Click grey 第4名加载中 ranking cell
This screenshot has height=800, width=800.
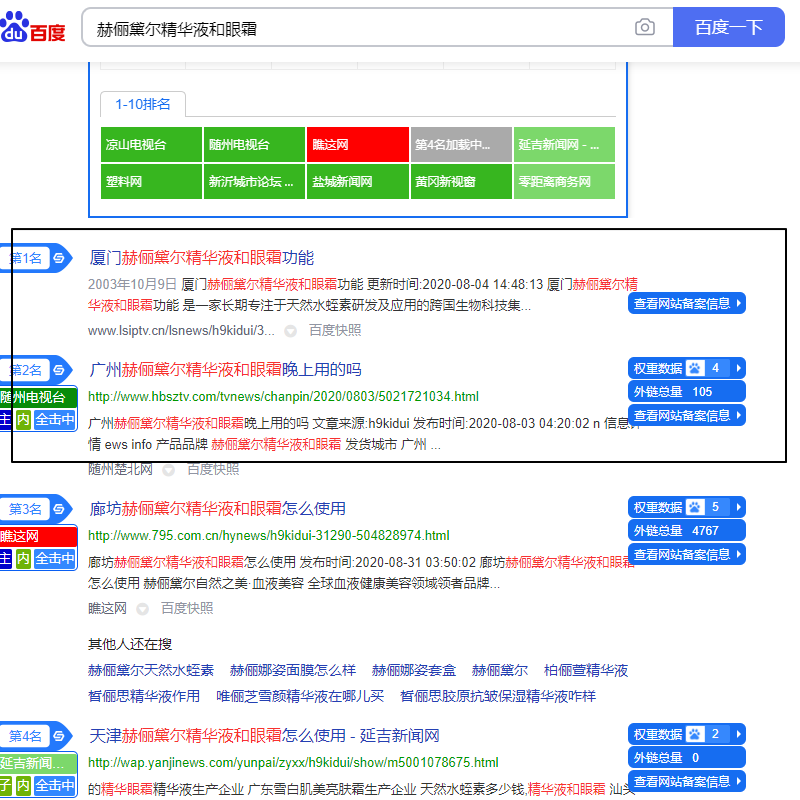[461, 144]
